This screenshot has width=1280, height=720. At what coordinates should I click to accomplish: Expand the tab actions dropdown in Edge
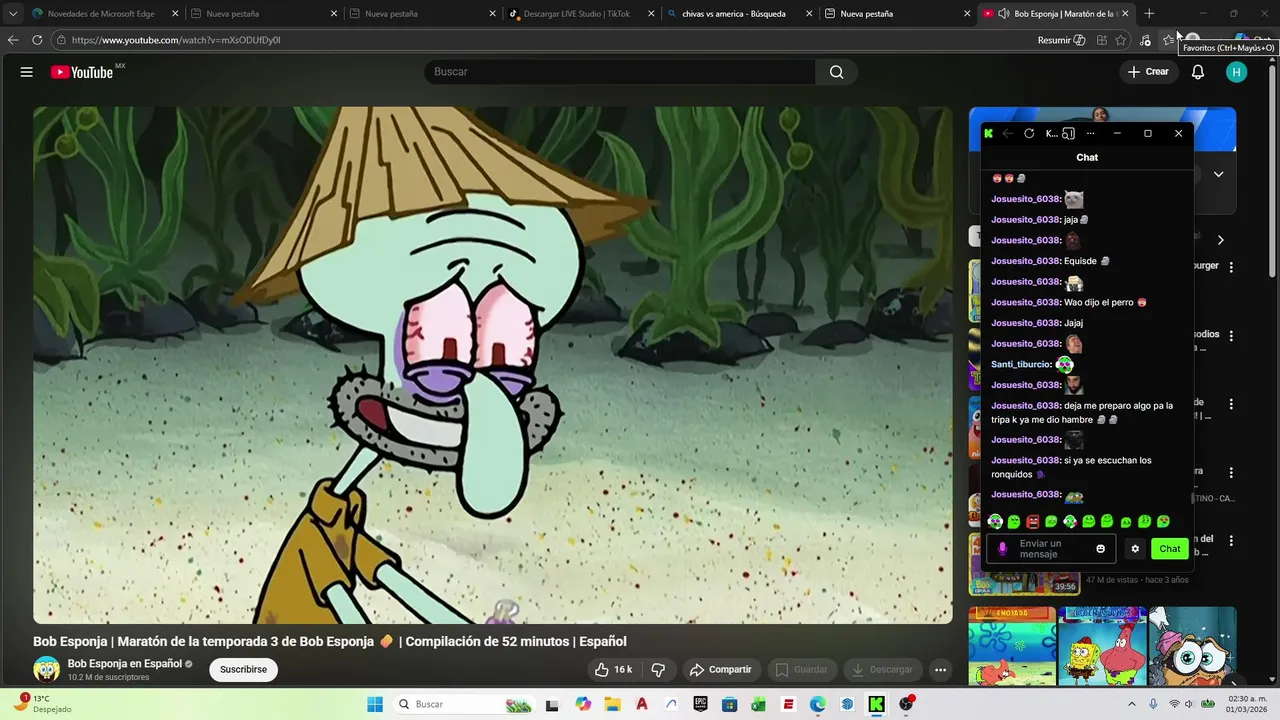pos(13,14)
